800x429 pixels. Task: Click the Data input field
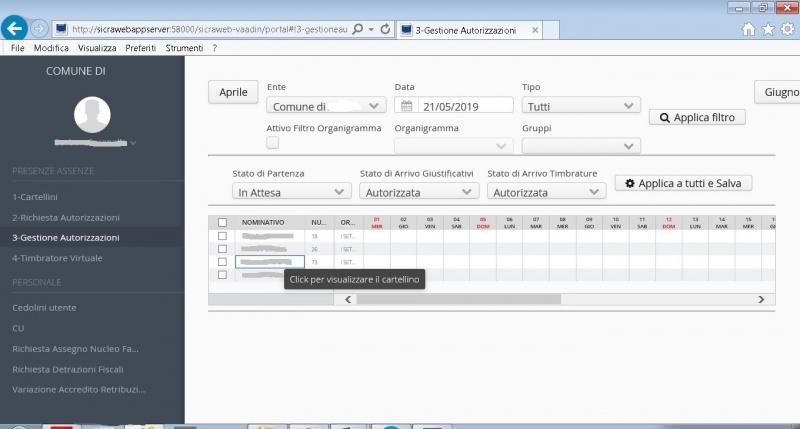465,106
